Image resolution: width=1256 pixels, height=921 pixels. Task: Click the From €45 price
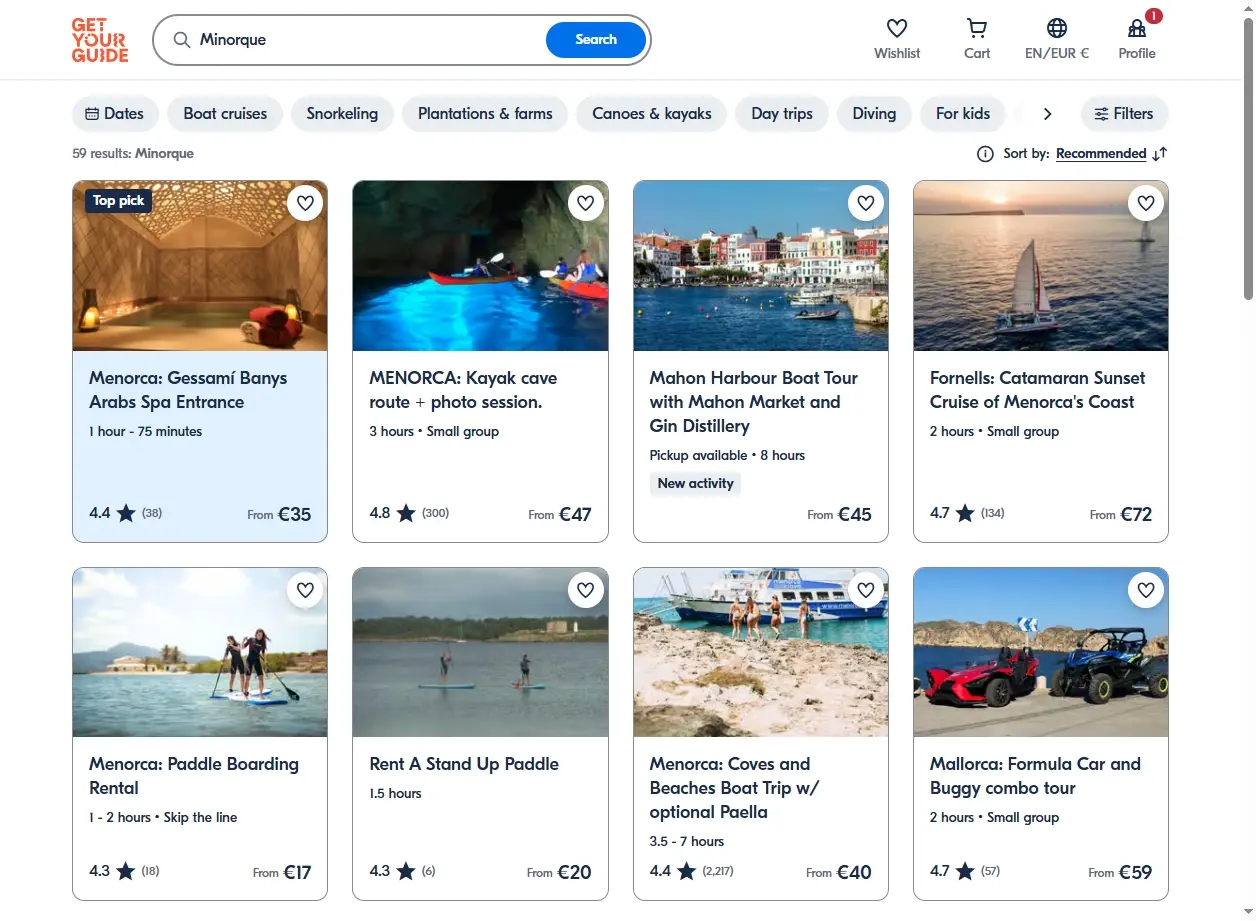[840, 515]
